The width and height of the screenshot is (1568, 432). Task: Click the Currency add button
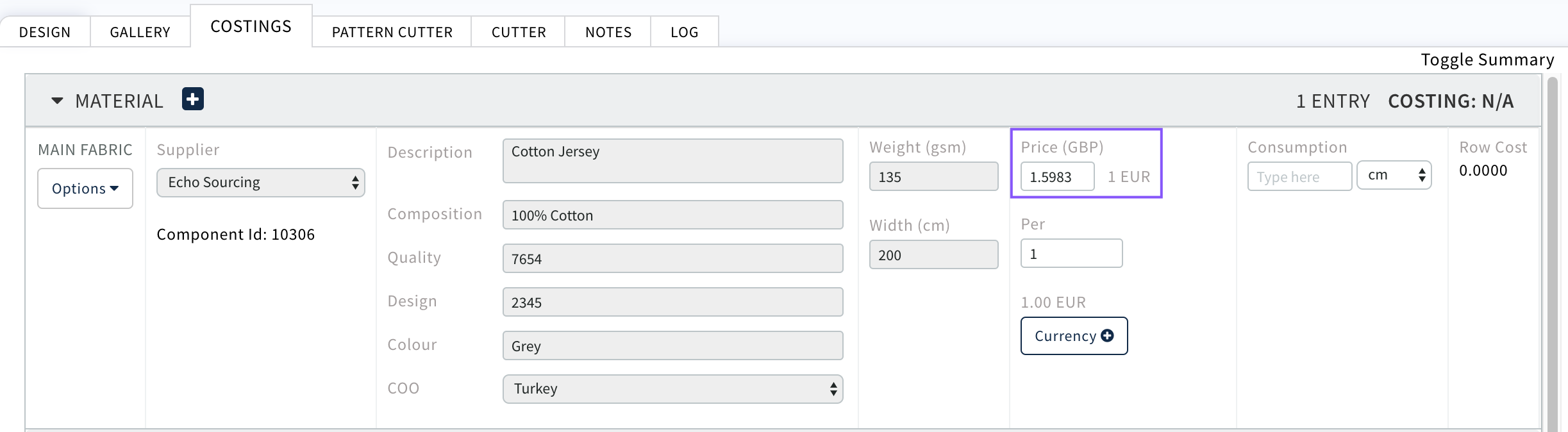(x=1074, y=336)
